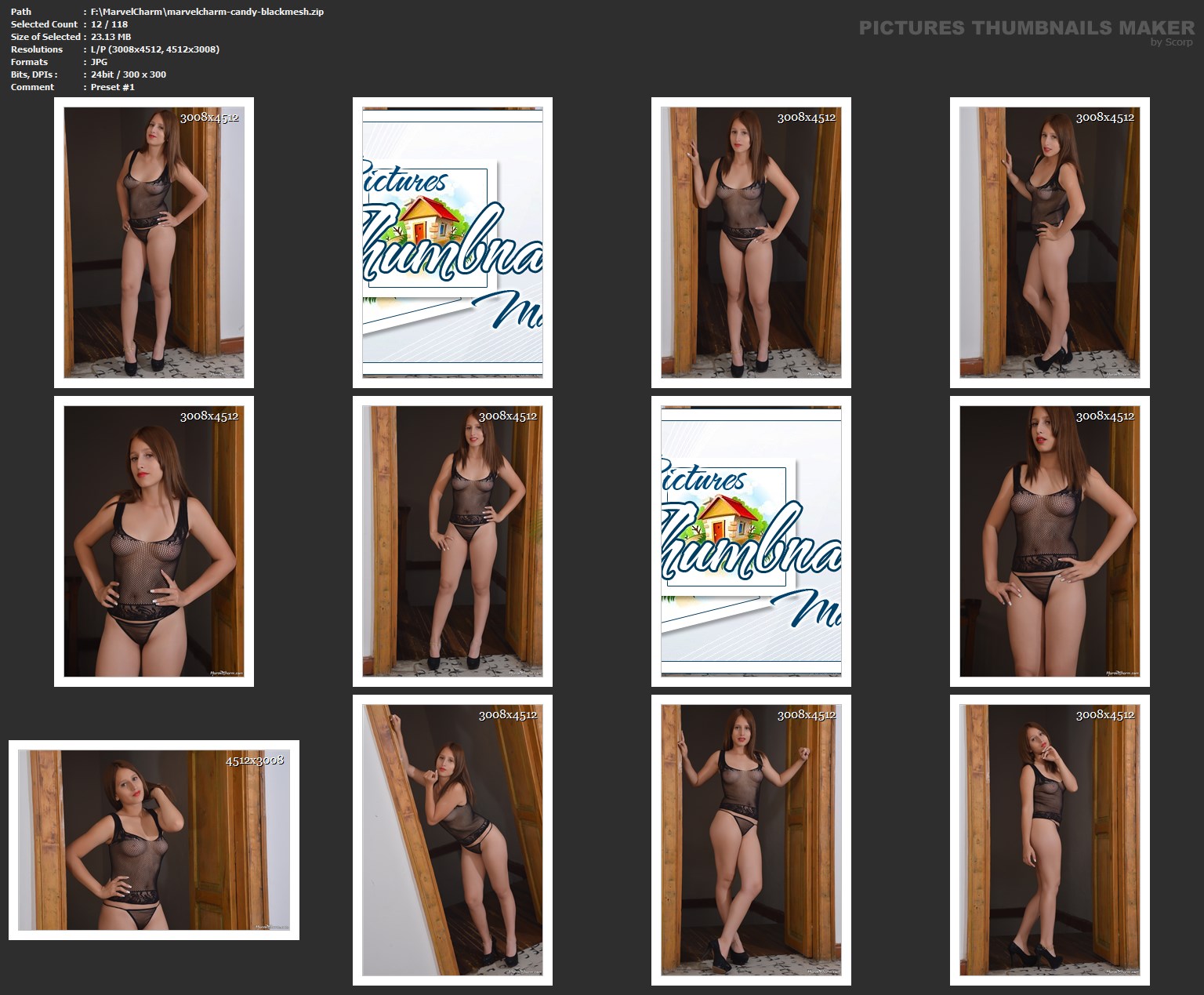The width and height of the screenshot is (1204, 995).
Task: Select the third thumbnail in the bottom row
Action: [751, 840]
